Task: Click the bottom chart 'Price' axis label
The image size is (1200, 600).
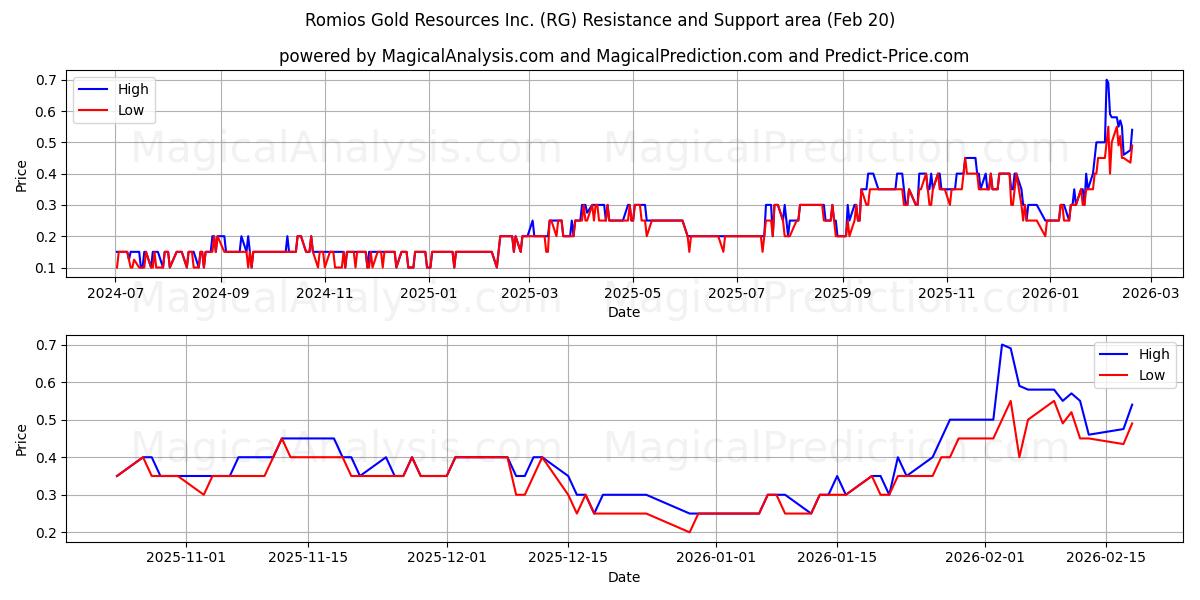Action: click(x=22, y=439)
